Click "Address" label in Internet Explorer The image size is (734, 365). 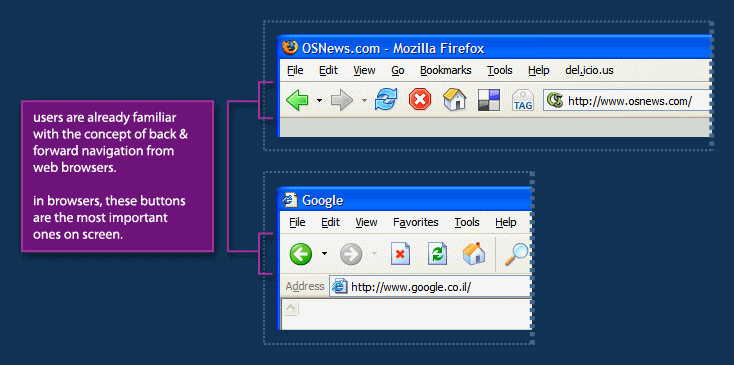305,286
